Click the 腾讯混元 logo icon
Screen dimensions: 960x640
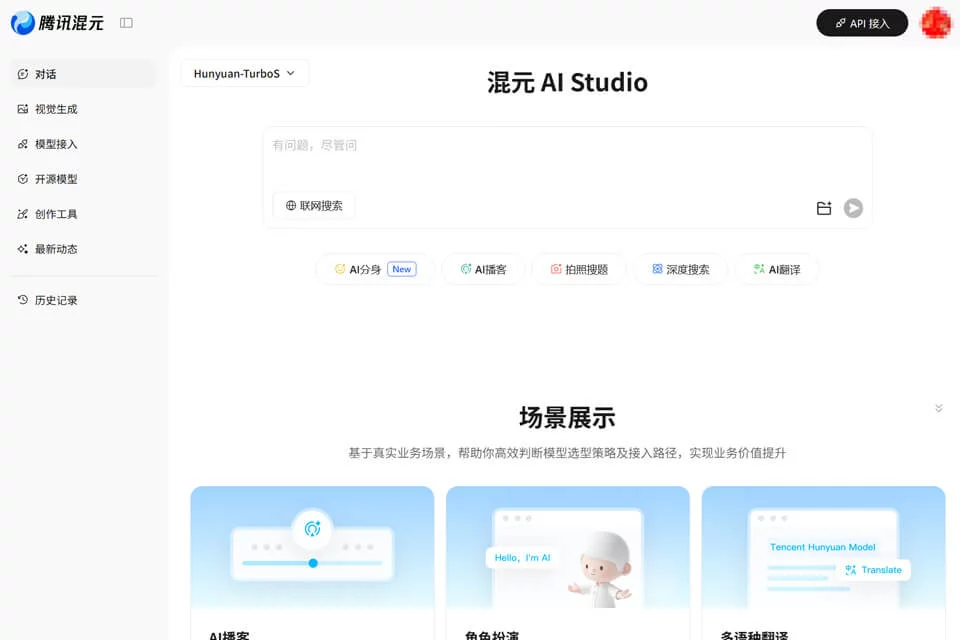click(x=23, y=23)
